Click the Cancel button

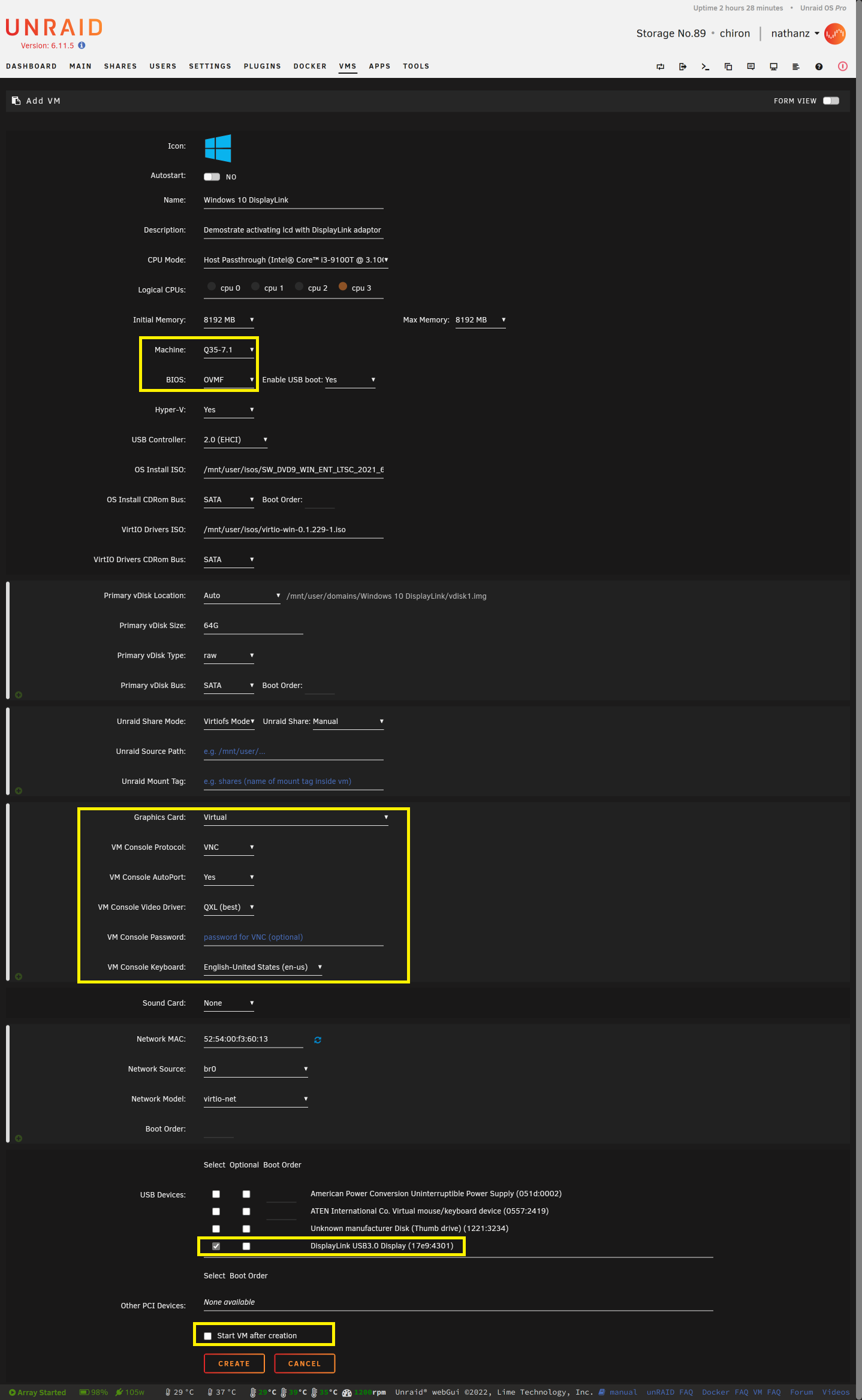[304, 1363]
